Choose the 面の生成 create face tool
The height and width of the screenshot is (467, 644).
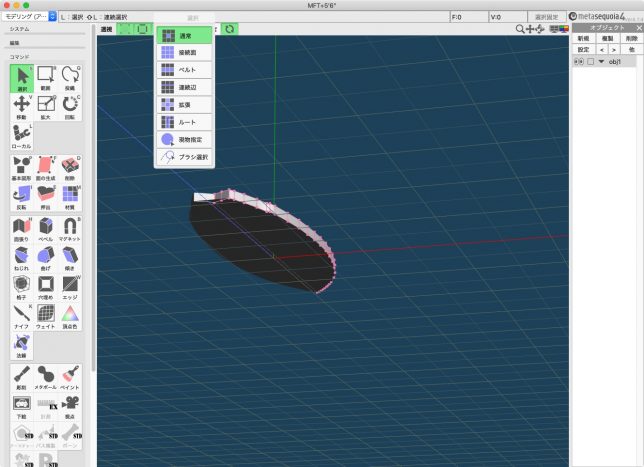(46, 168)
